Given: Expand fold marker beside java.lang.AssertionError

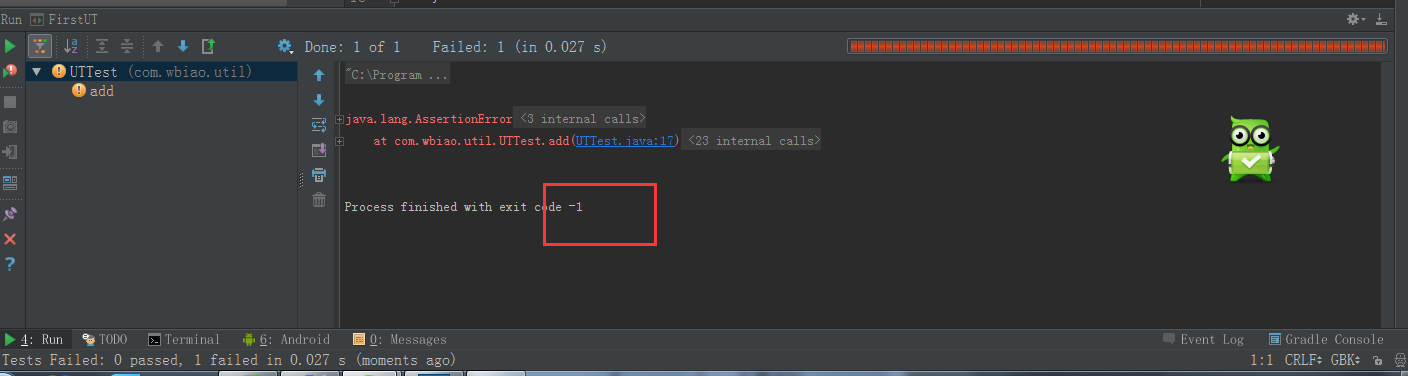Looking at the screenshot, I should pos(340,119).
